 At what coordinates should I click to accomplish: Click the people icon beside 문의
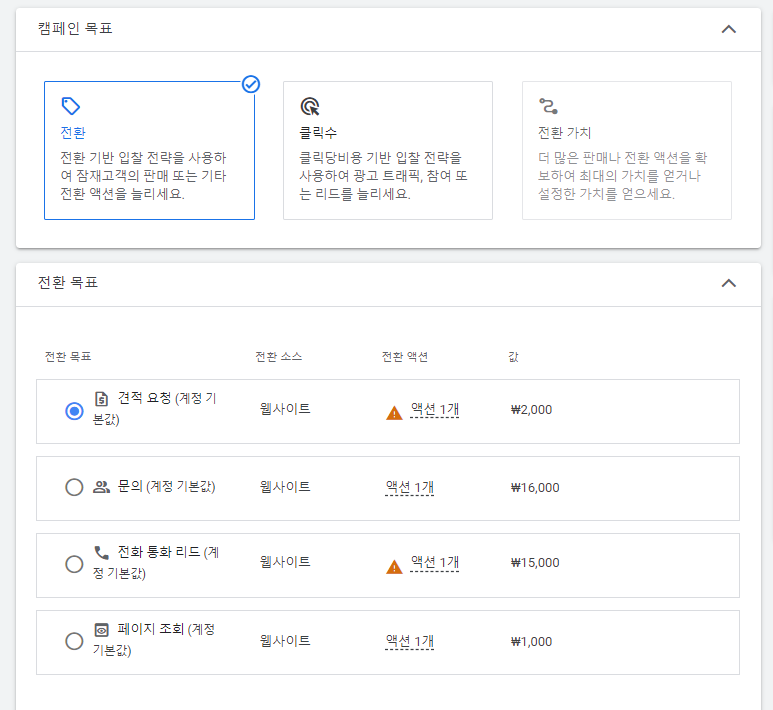tap(102, 487)
